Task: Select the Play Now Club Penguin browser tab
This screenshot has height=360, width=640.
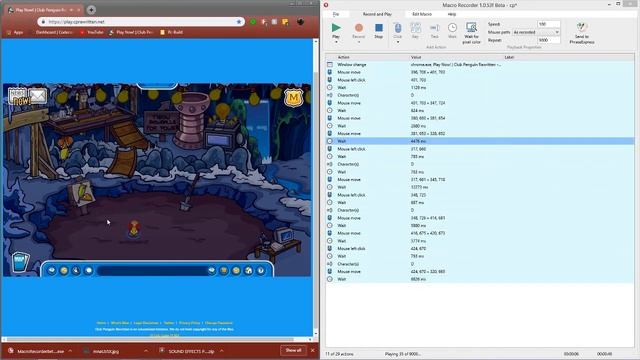Action: pos(43,9)
